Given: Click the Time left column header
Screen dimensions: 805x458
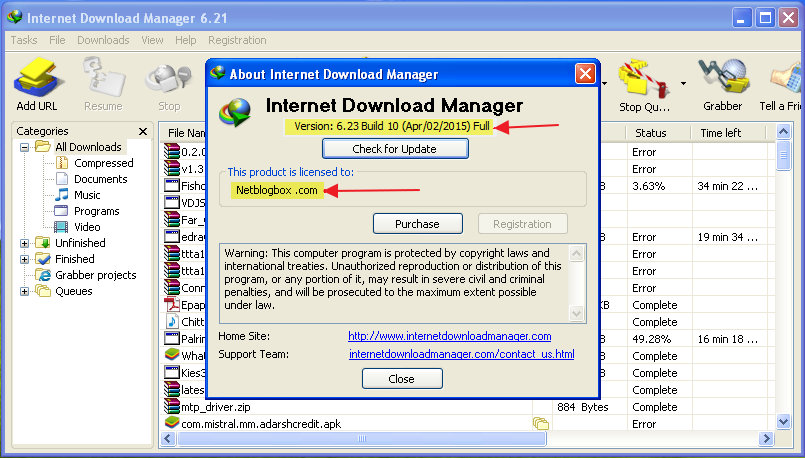Looking at the screenshot, I should (720, 133).
